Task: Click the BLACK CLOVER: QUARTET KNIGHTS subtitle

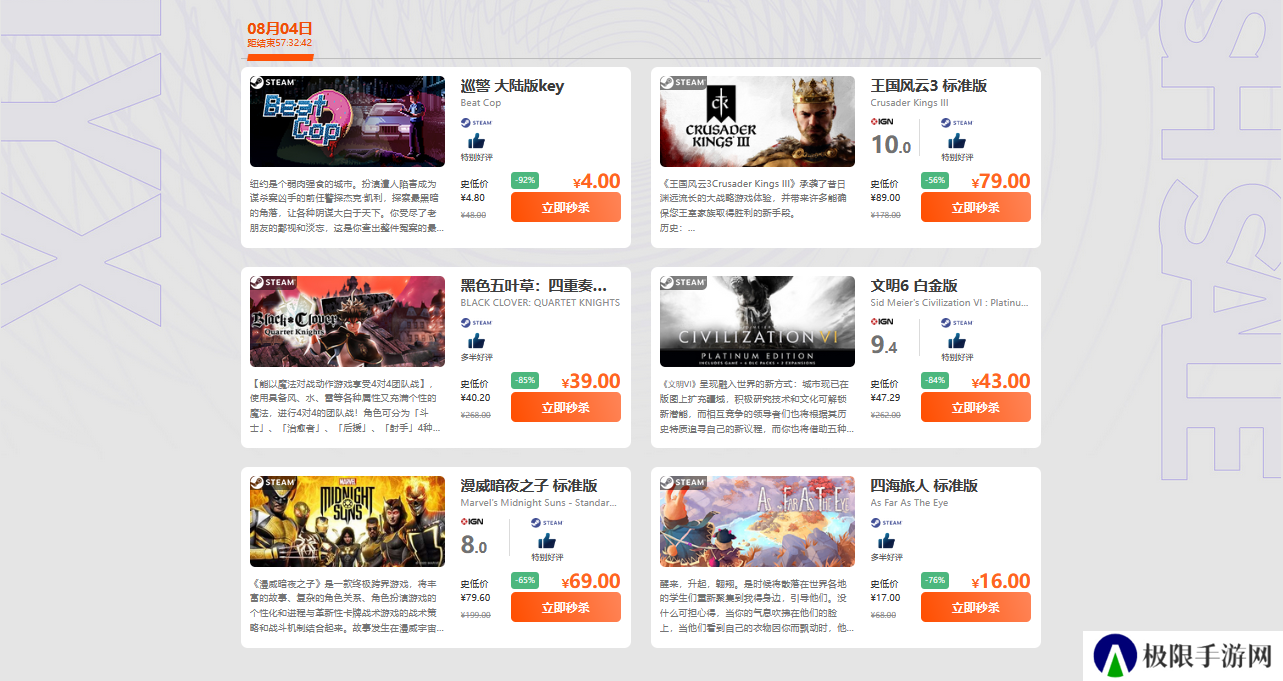Action: [x=540, y=303]
